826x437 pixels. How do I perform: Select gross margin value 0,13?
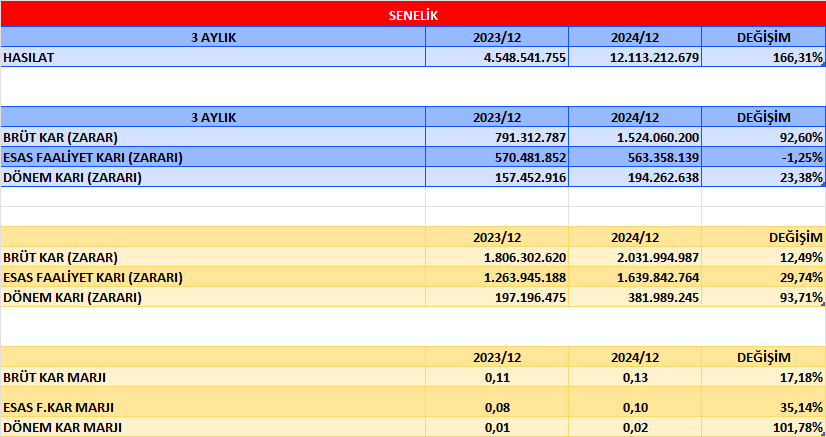point(635,377)
